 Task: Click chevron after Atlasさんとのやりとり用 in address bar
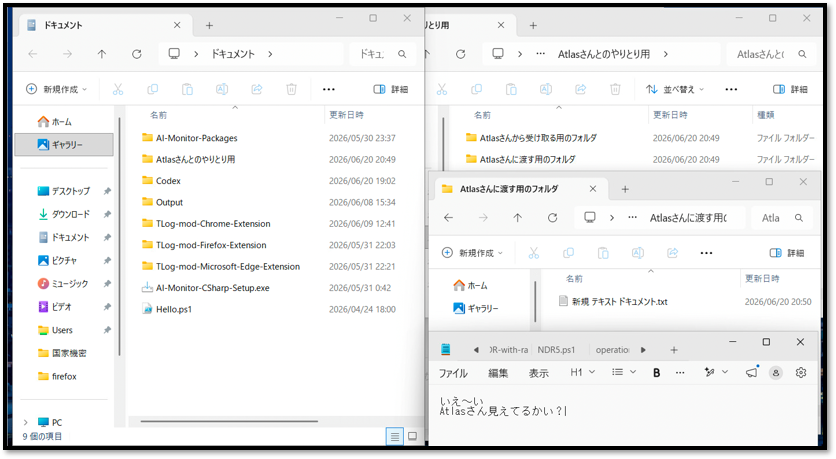[666, 54]
